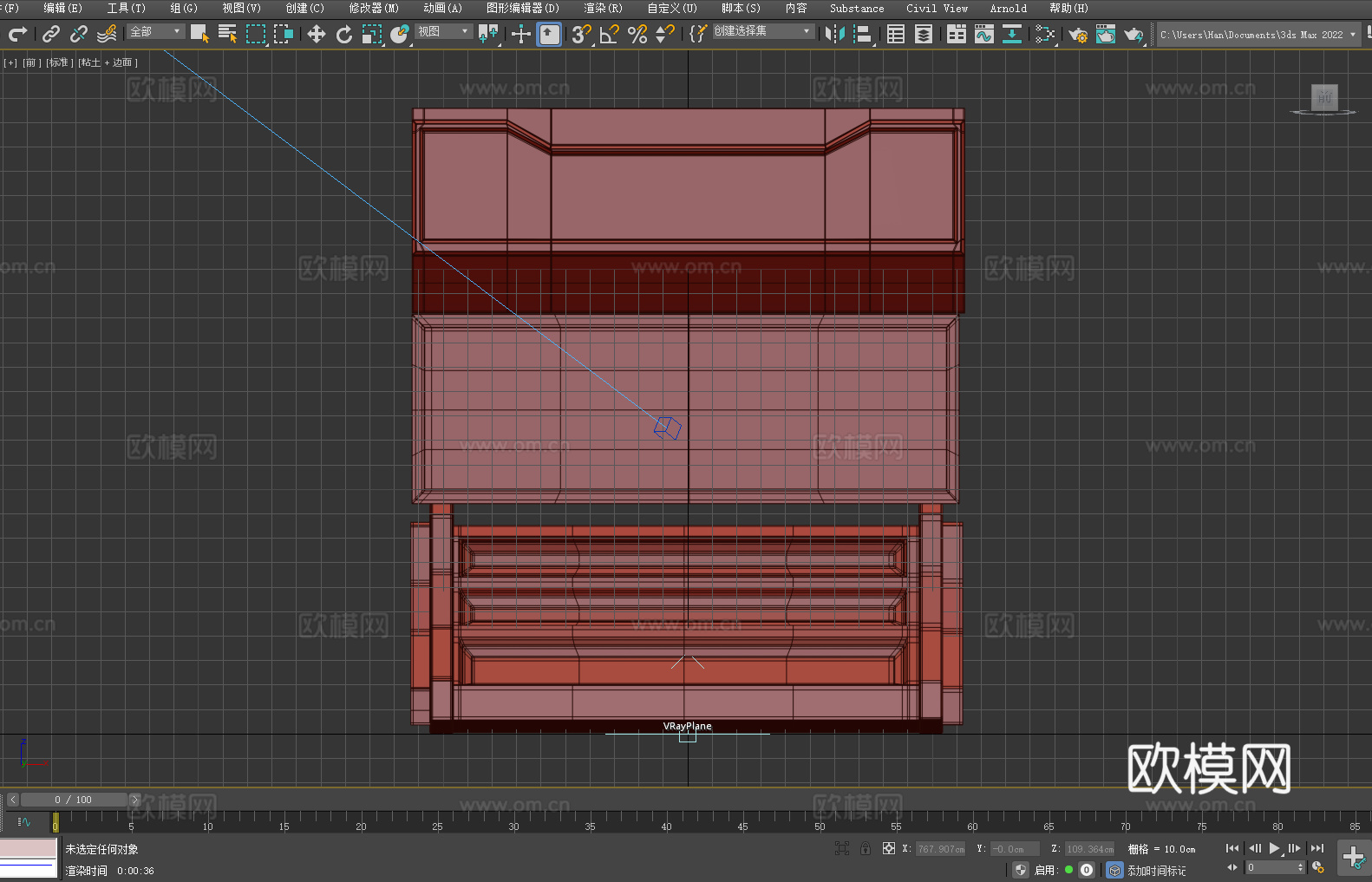
Task: Show the Ribbon toggle icon
Action: [957, 34]
